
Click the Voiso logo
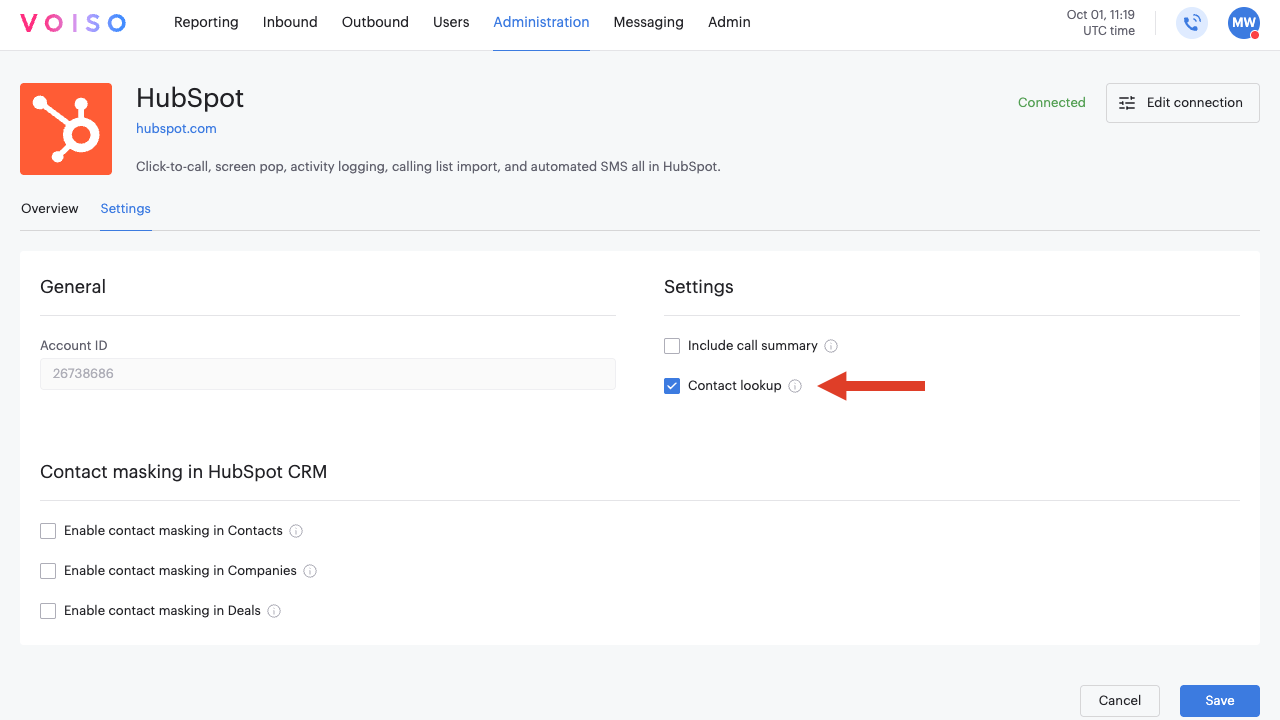(73, 23)
